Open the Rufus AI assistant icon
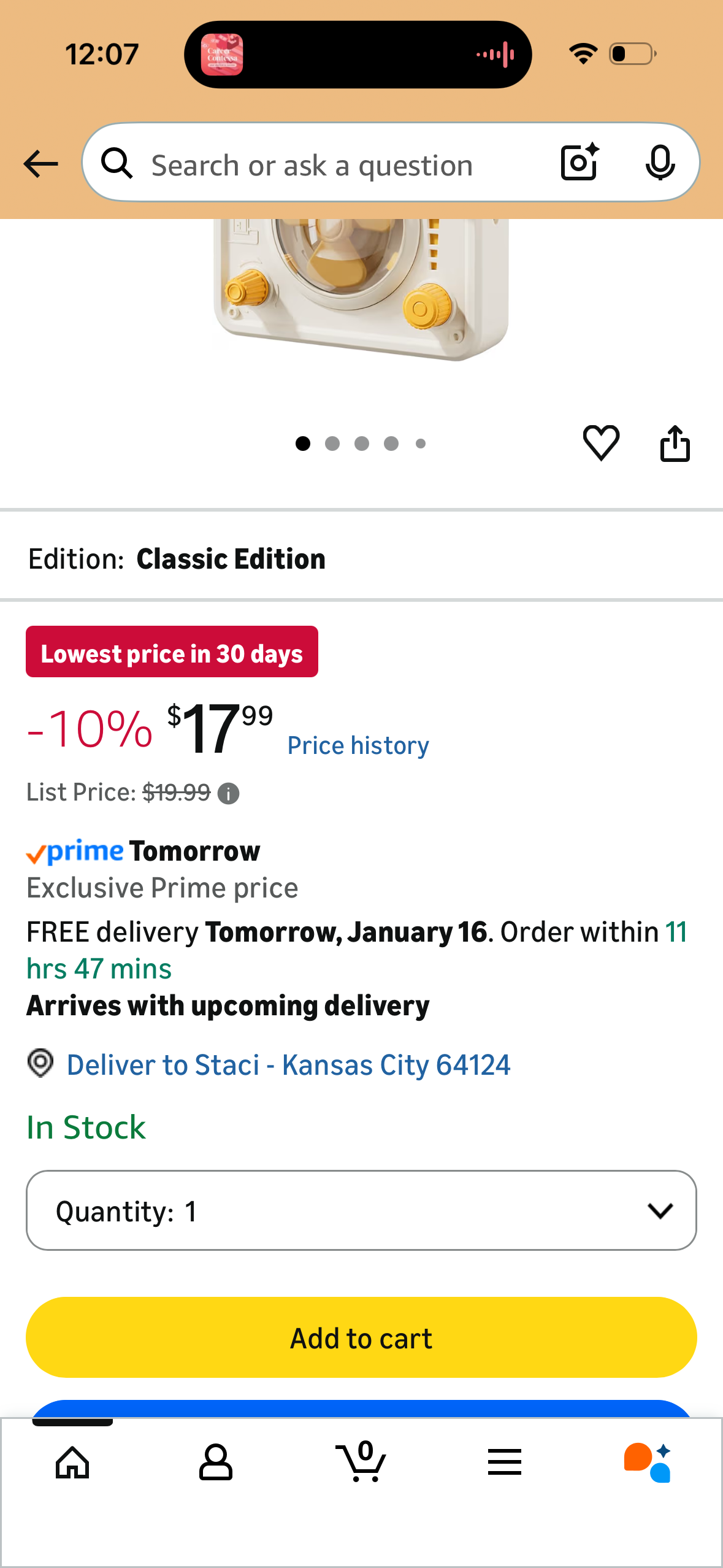 [648, 1462]
